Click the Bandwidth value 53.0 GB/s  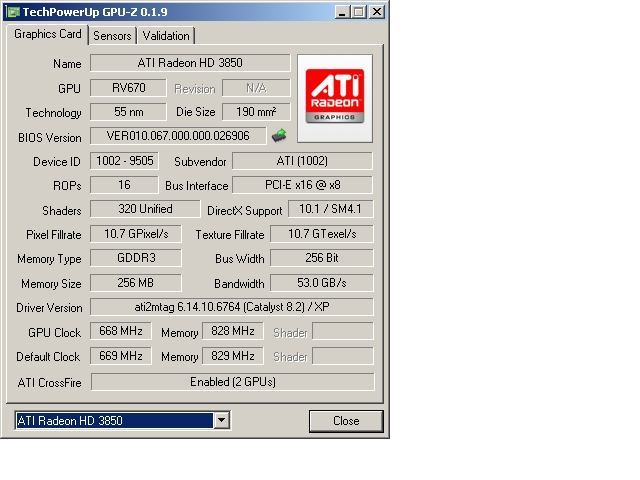tap(322, 282)
